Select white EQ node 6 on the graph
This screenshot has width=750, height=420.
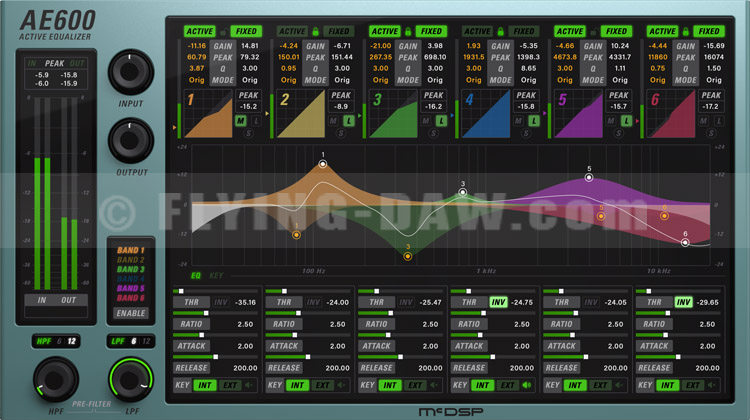point(685,243)
